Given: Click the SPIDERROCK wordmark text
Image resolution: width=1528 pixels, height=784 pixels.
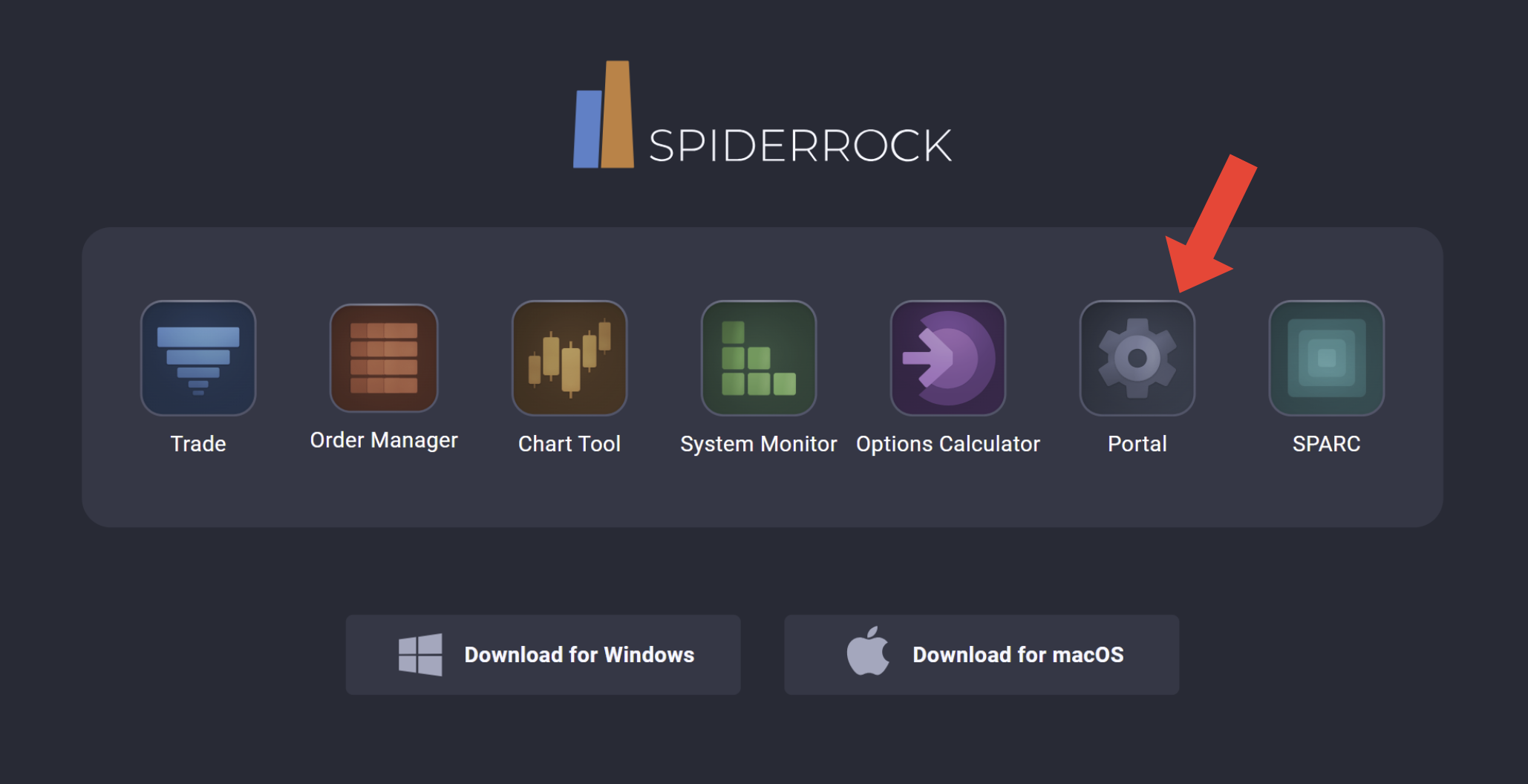Looking at the screenshot, I should (x=800, y=146).
